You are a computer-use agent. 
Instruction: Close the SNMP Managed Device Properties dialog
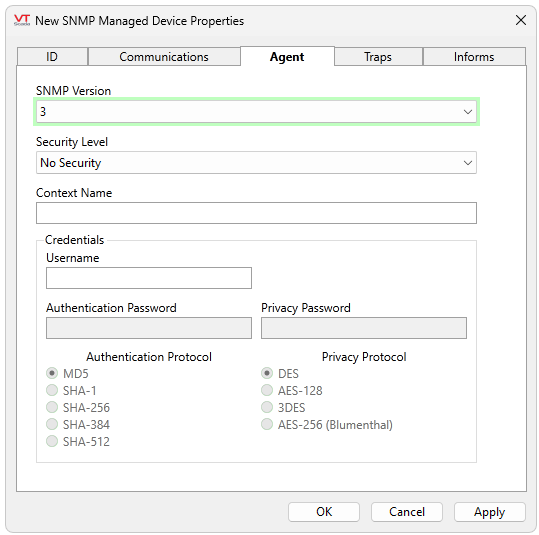click(521, 20)
